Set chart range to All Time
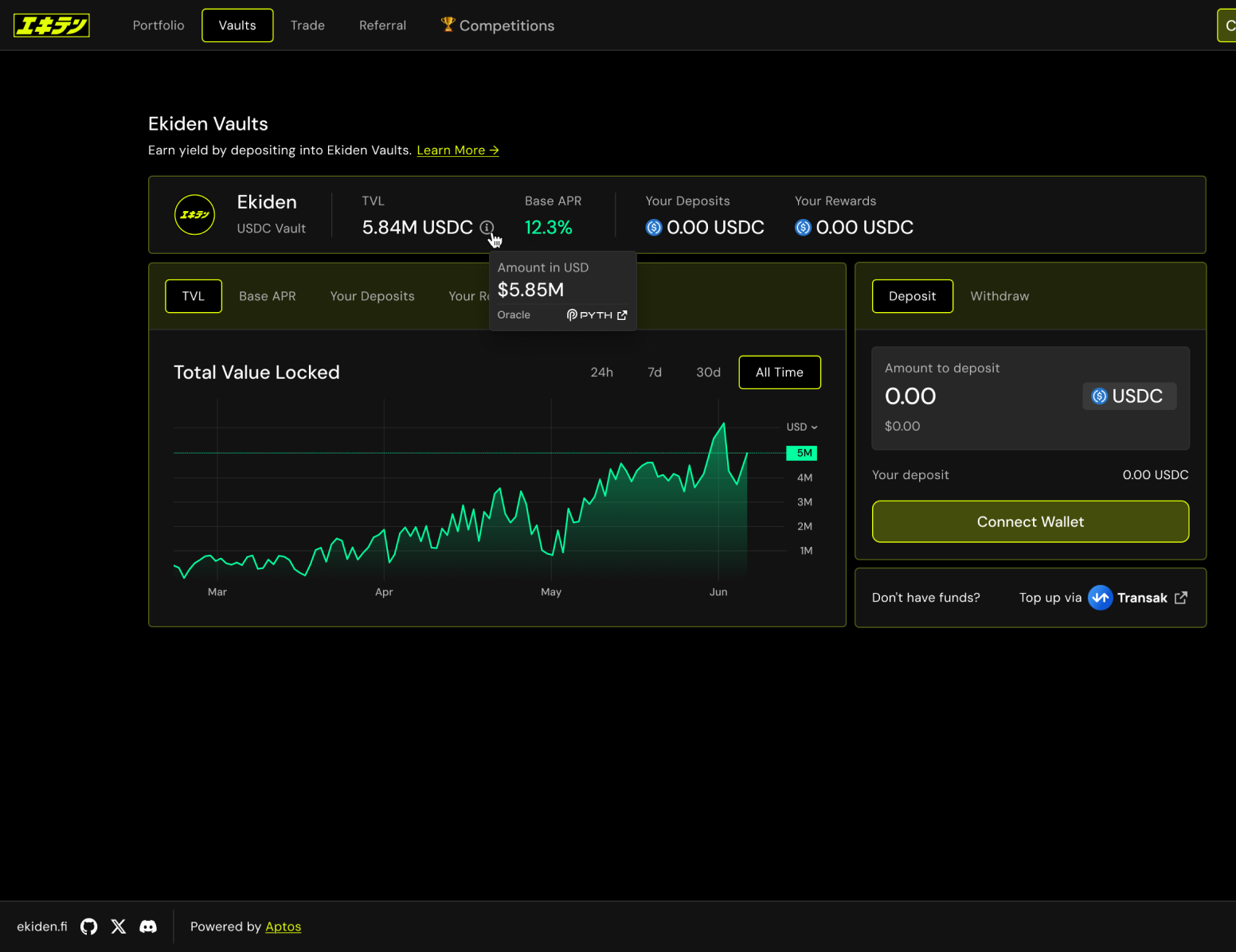Image resolution: width=1236 pixels, height=952 pixels. pos(780,373)
